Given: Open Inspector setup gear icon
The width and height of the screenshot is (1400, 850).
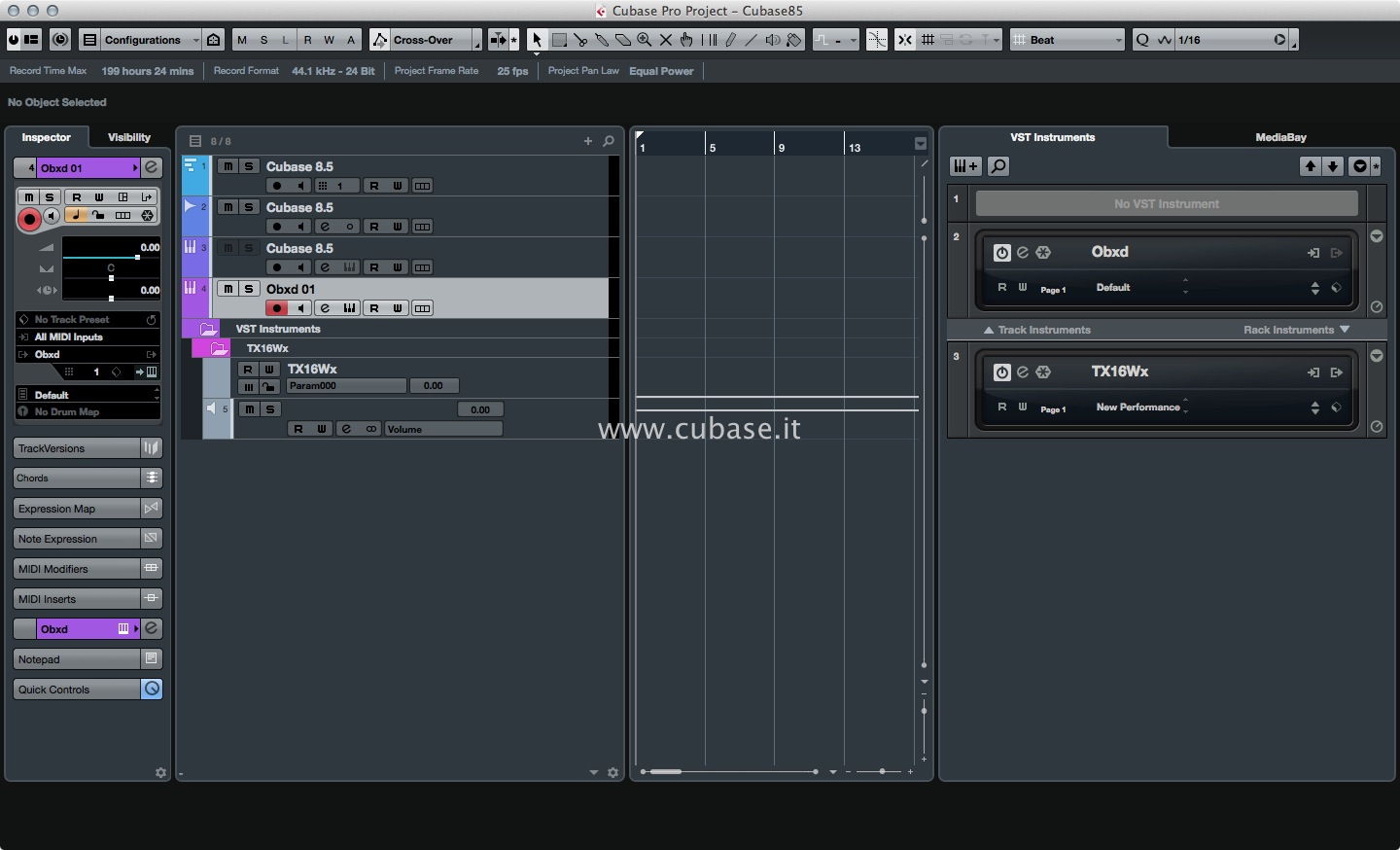Looking at the screenshot, I should (x=160, y=773).
